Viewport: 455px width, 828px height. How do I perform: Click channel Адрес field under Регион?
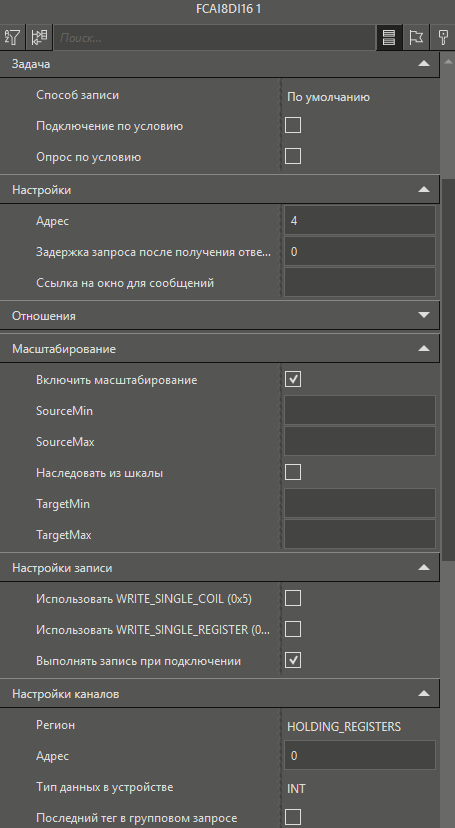(x=360, y=756)
